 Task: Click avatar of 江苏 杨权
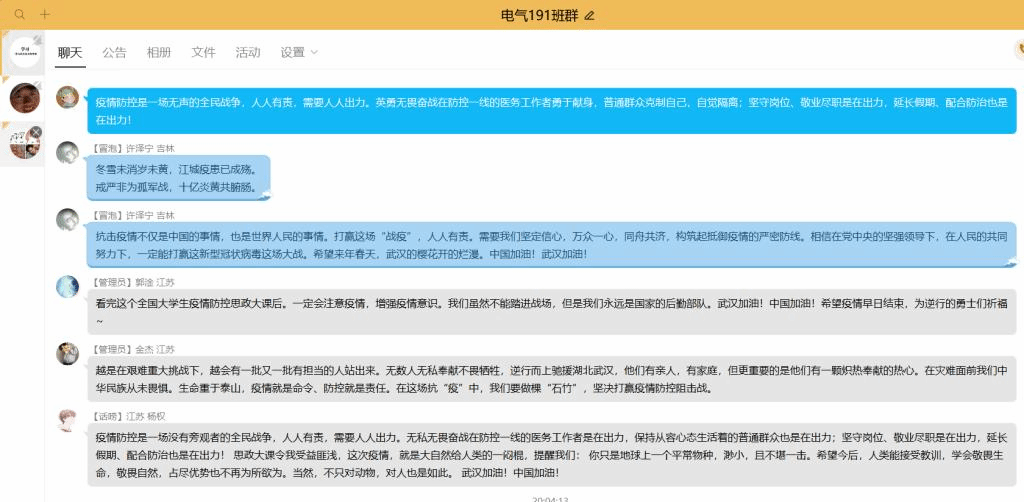[67, 419]
